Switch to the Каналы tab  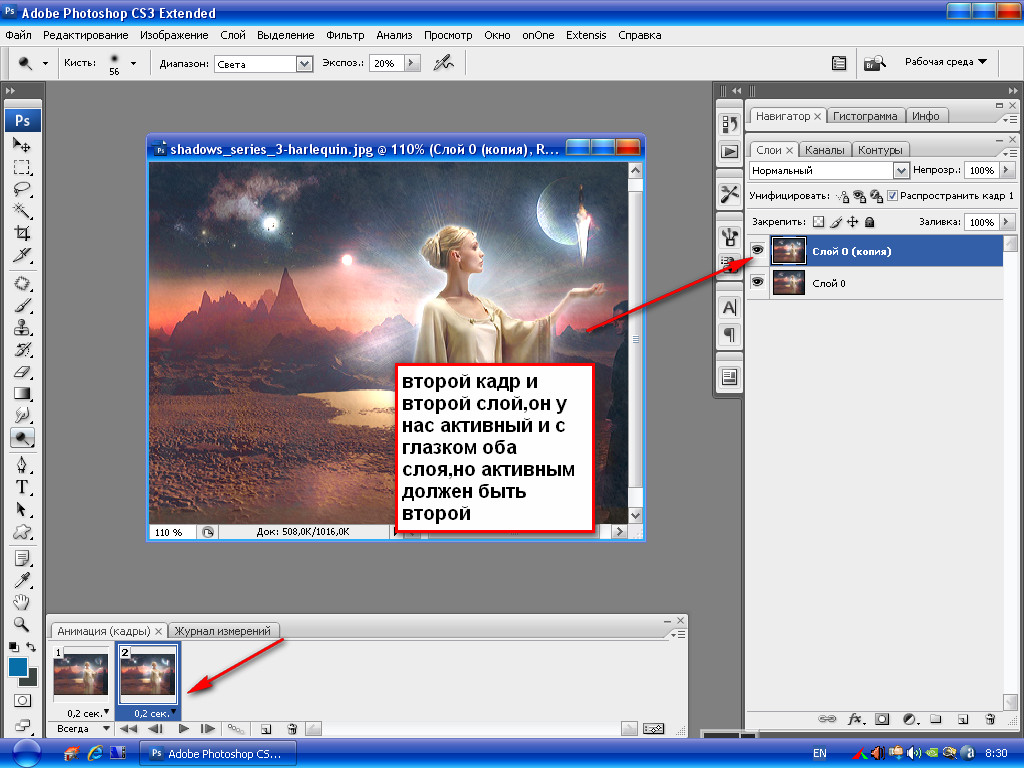click(824, 150)
